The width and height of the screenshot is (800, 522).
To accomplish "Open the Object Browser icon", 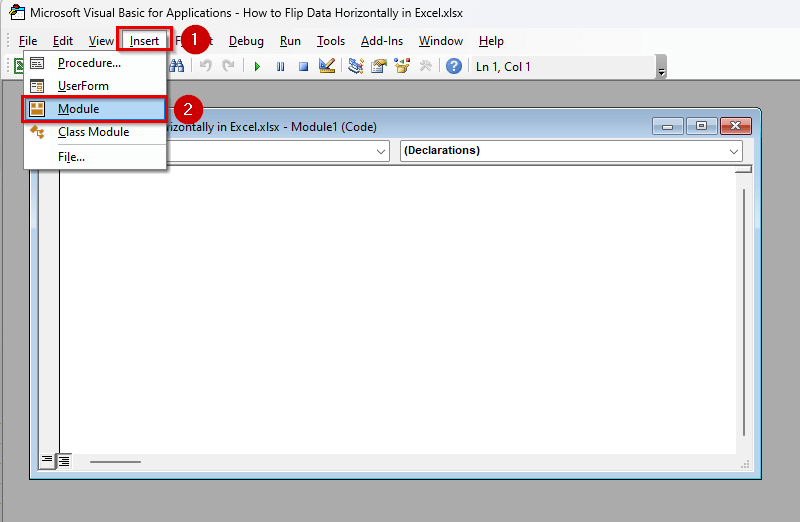I will [x=402, y=66].
